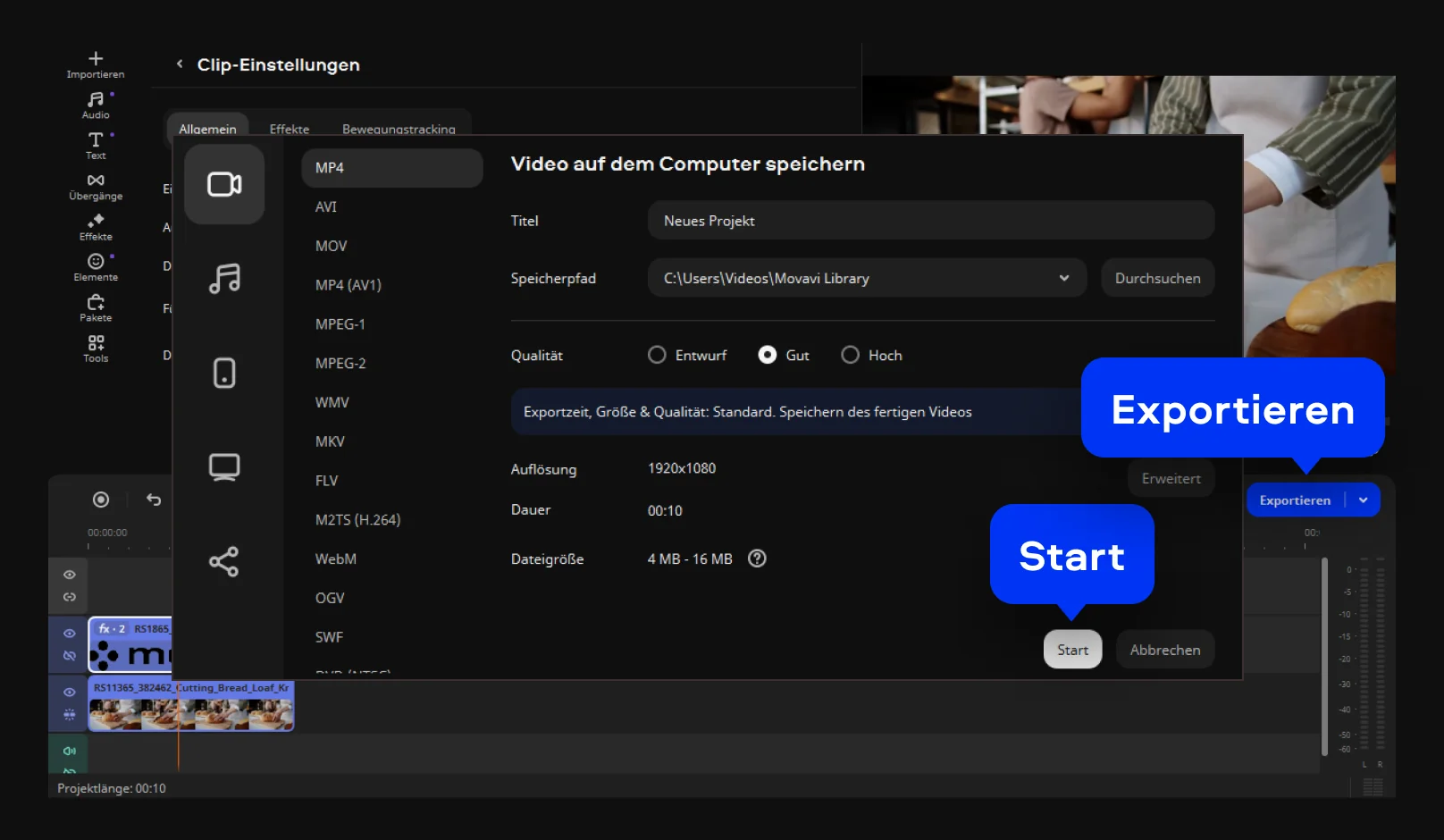The width and height of the screenshot is (1444, 840).
Task: Open the Tools panel
Action: point(96,349)
